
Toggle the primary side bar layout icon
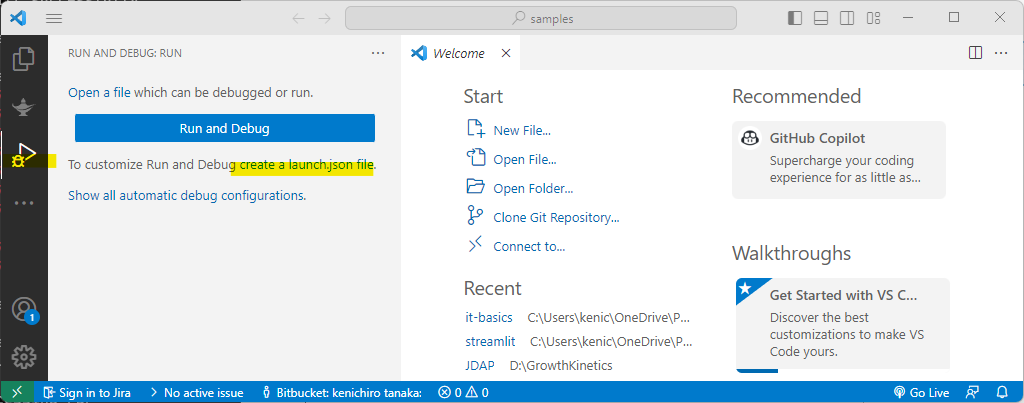click(795, 18)
